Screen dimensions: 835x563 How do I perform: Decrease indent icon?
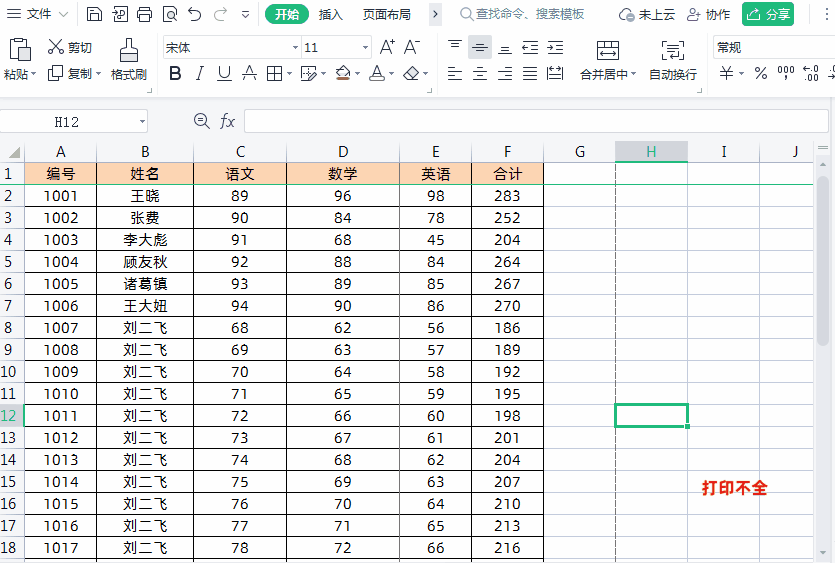click(530, 47)
